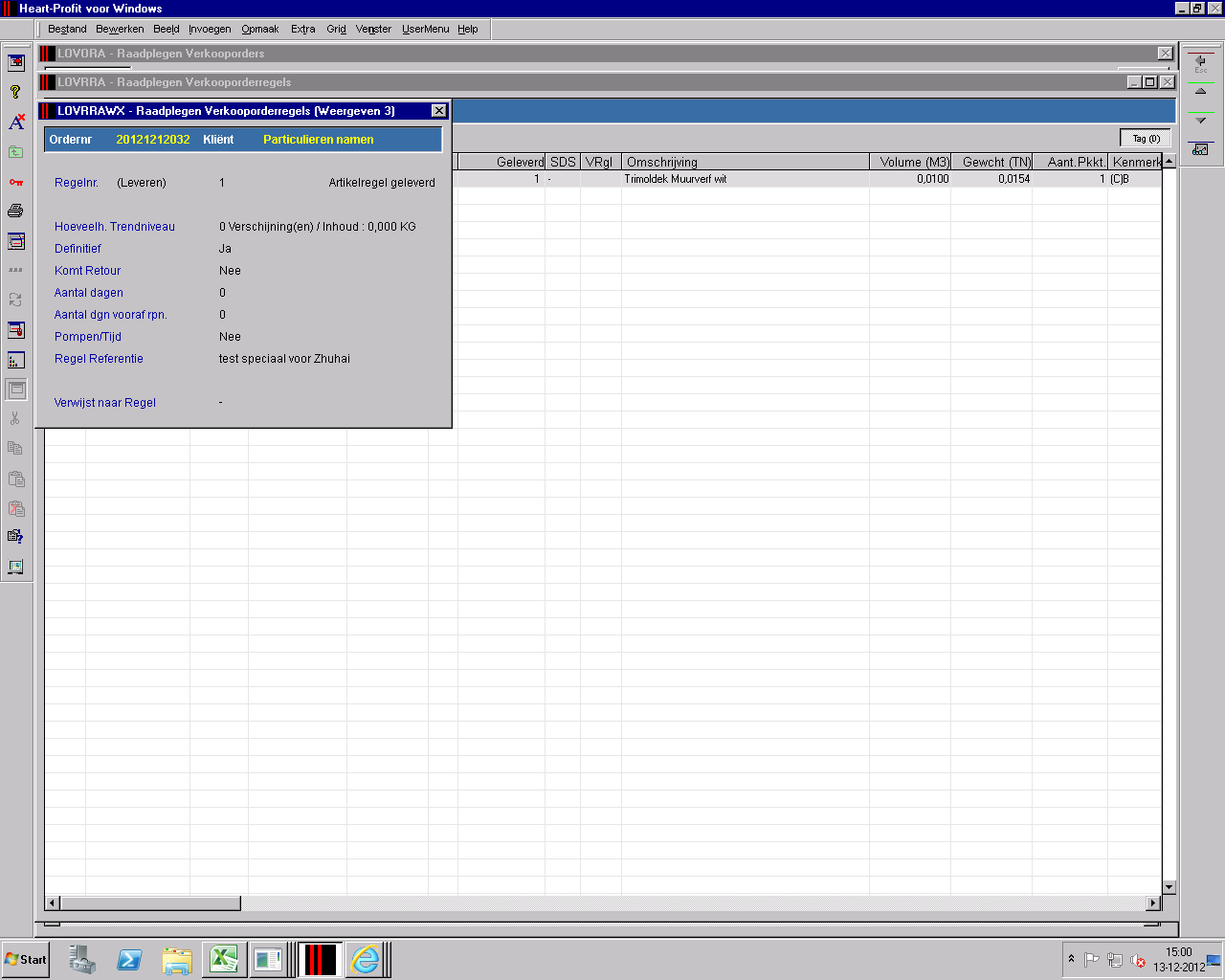Open the Venster menu
Viewport: 1225px width, 980px height.
coord(373,29)
